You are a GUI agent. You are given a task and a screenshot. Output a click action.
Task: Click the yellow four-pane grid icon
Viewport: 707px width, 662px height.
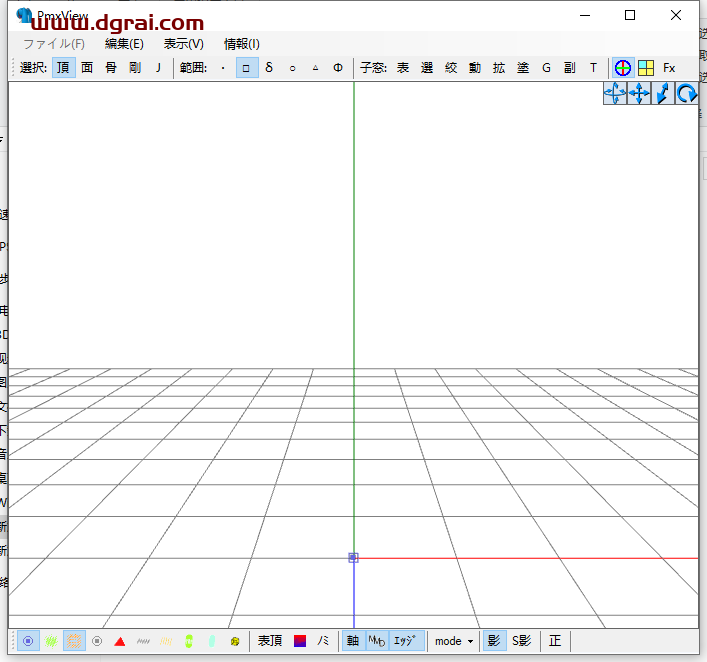(x=646, y=68)
